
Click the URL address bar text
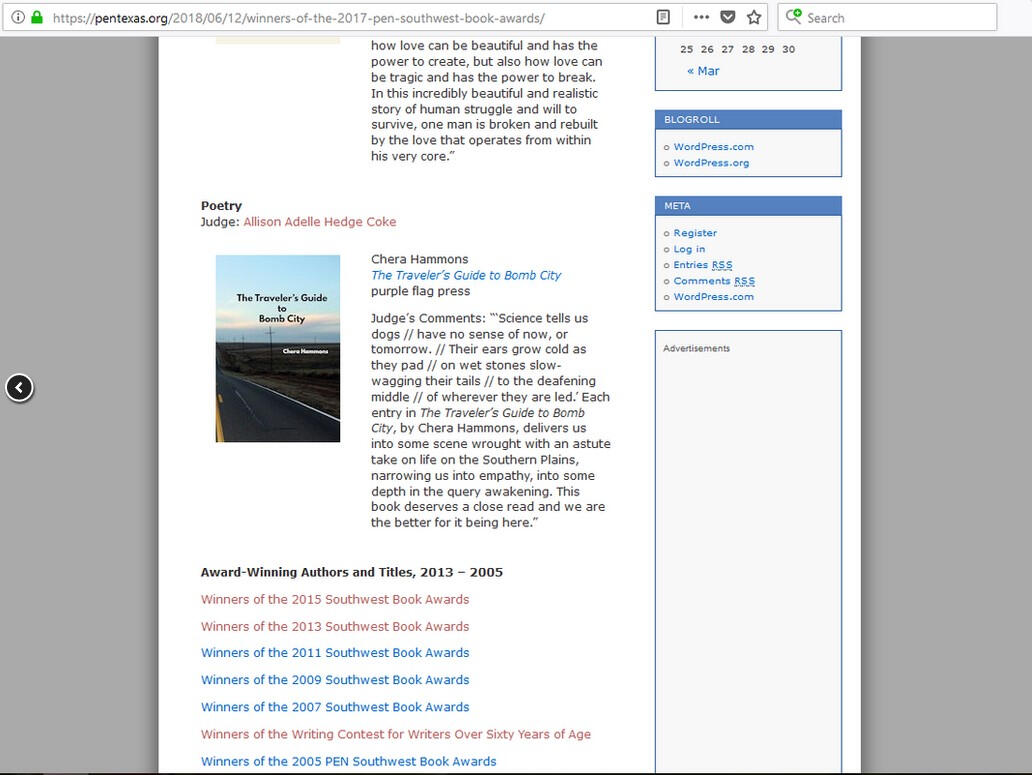[300, 18]
